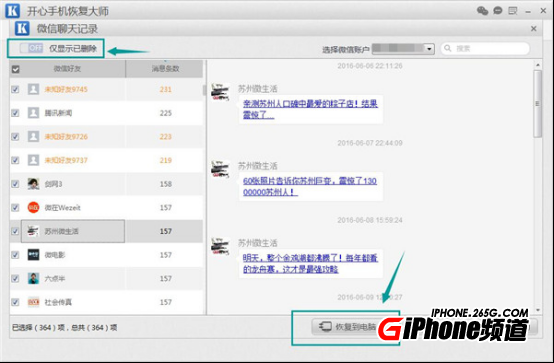Image resolution: width=554 pixels, height=363 pixels.
Task: Select the 腾讯新闻 row name
Action: pyautogui.click(x=58, y=113)
